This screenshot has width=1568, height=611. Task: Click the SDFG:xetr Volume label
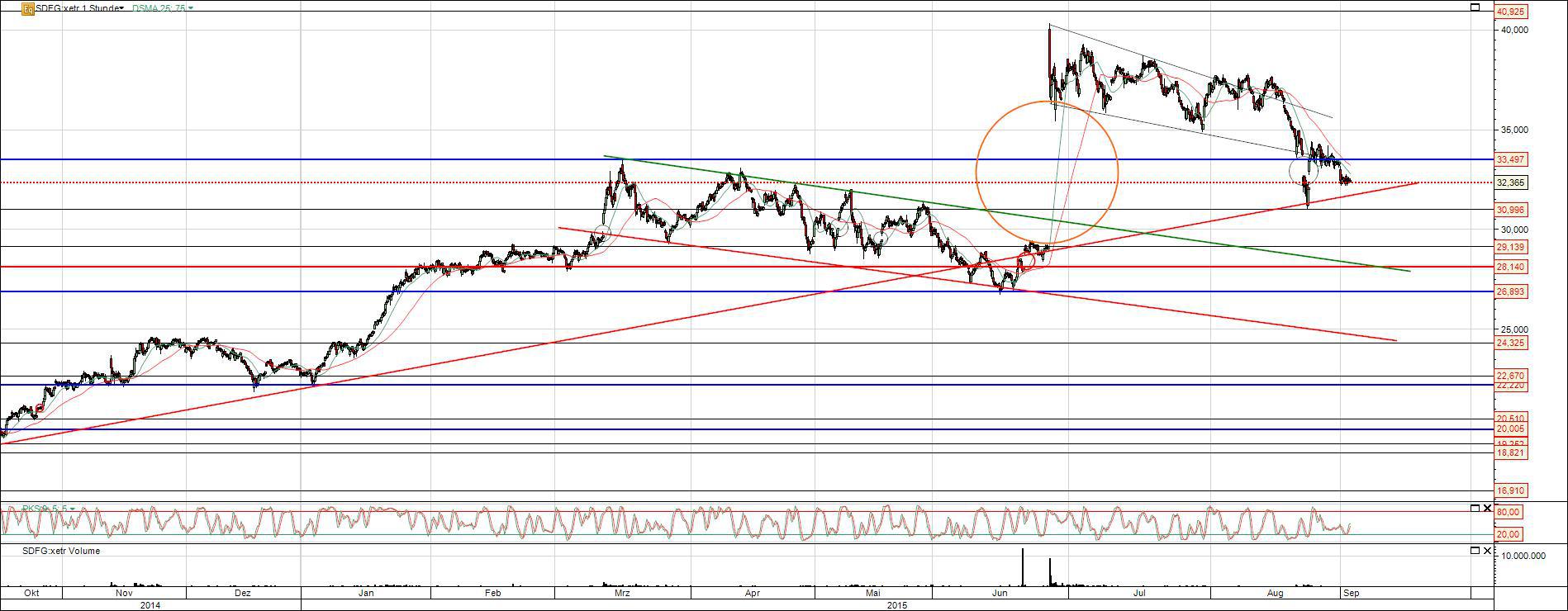click(x=60, y=551)
